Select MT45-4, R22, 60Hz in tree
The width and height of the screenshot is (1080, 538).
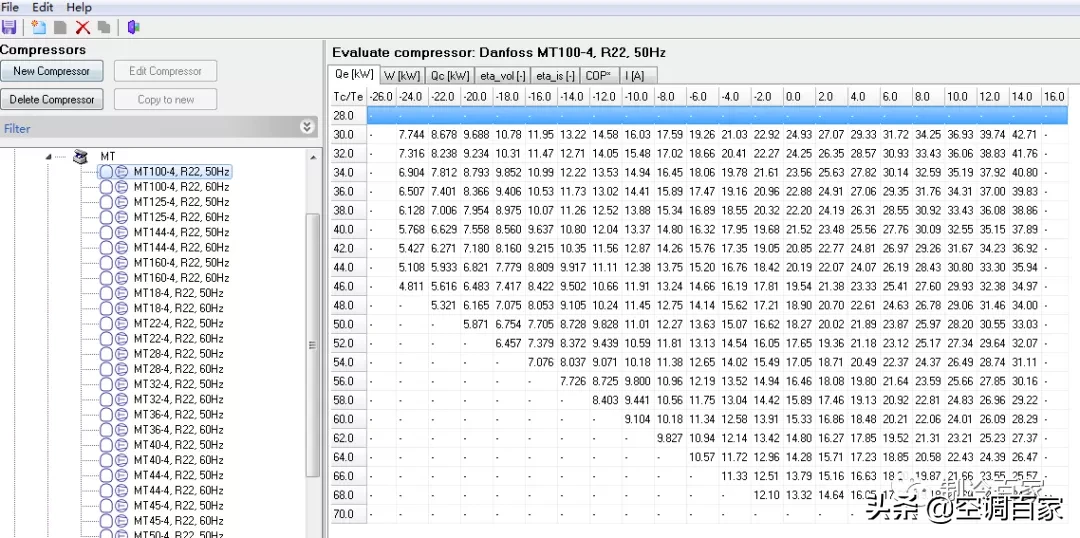[178, 520]
